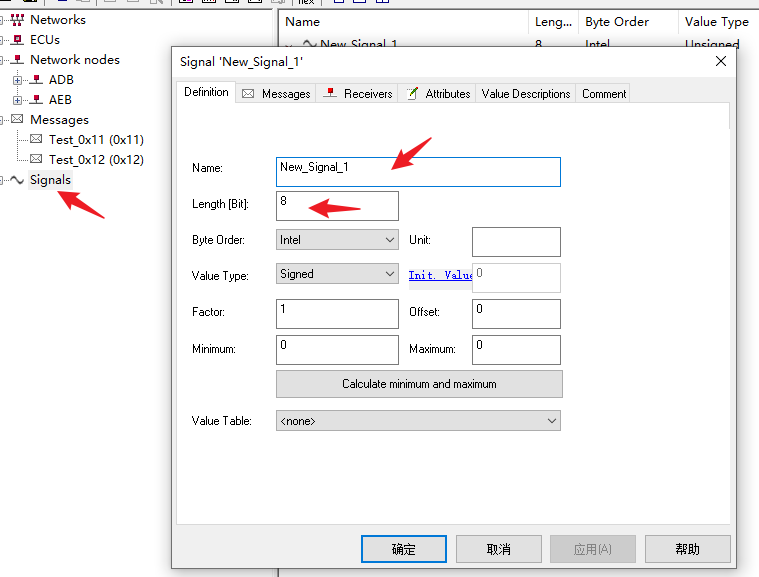The height and width of the screenshot is (577, 759).
Task: Click the Offset input field
Action: (516, 314)
